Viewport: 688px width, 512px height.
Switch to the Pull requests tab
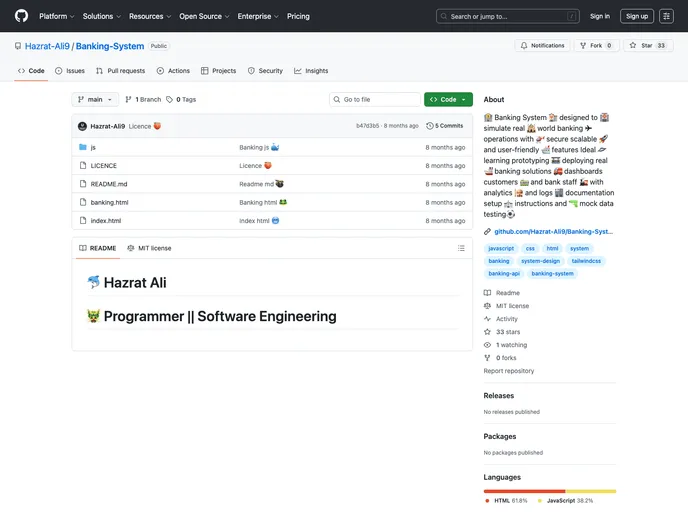click(x=120, y=71)
